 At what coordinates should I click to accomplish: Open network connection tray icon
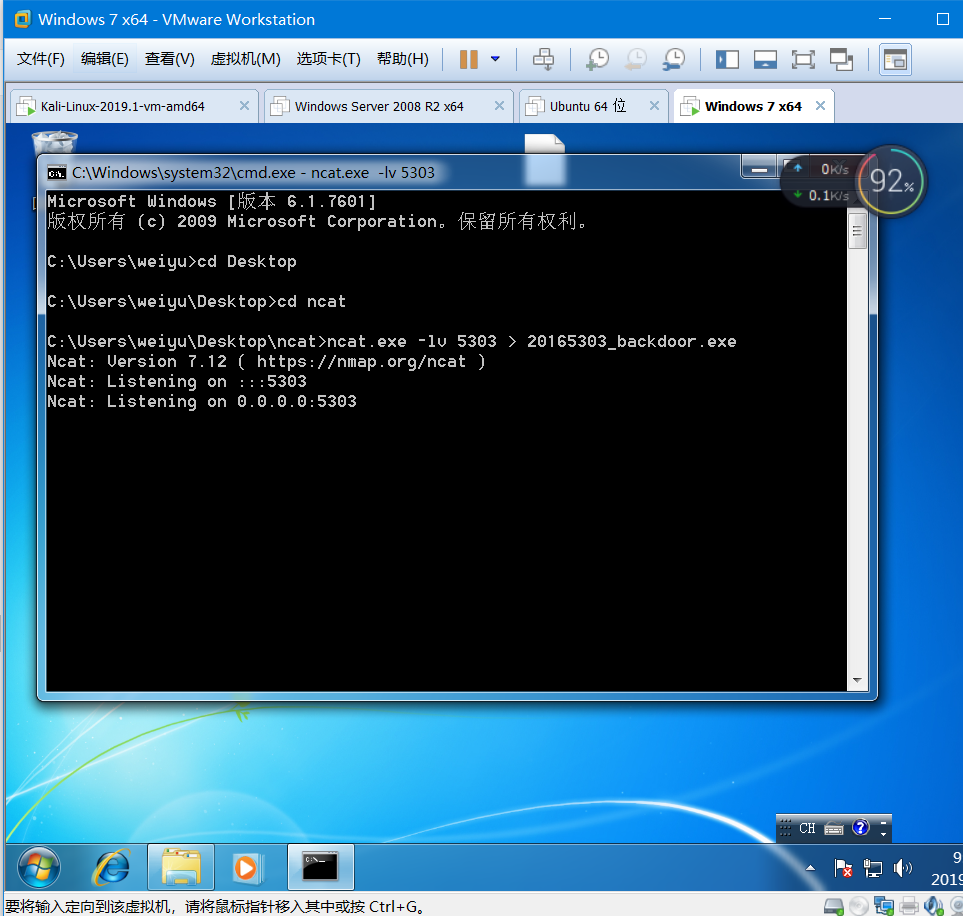[x=873, y=868]
